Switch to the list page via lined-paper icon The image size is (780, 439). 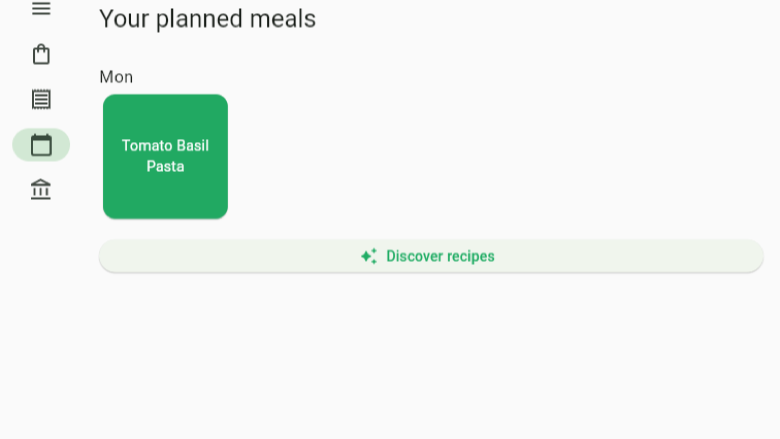point(41,99)
